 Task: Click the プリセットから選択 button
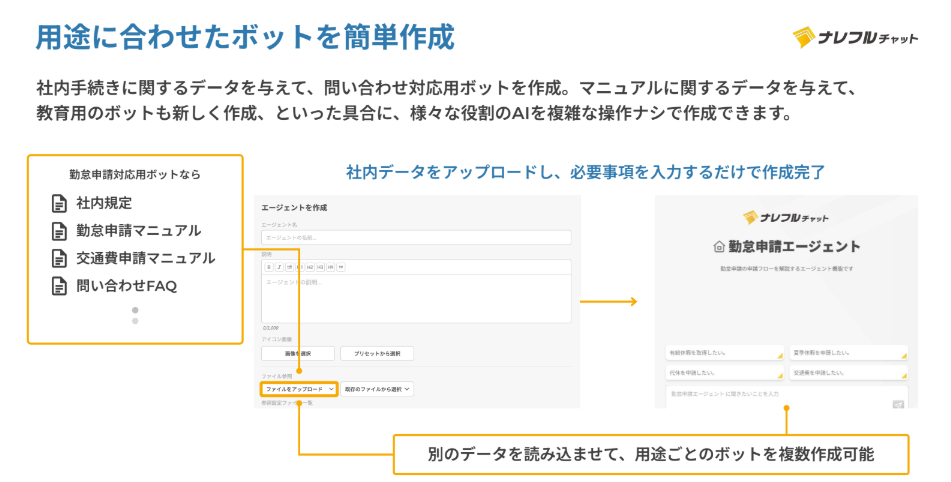pos(377,353)
